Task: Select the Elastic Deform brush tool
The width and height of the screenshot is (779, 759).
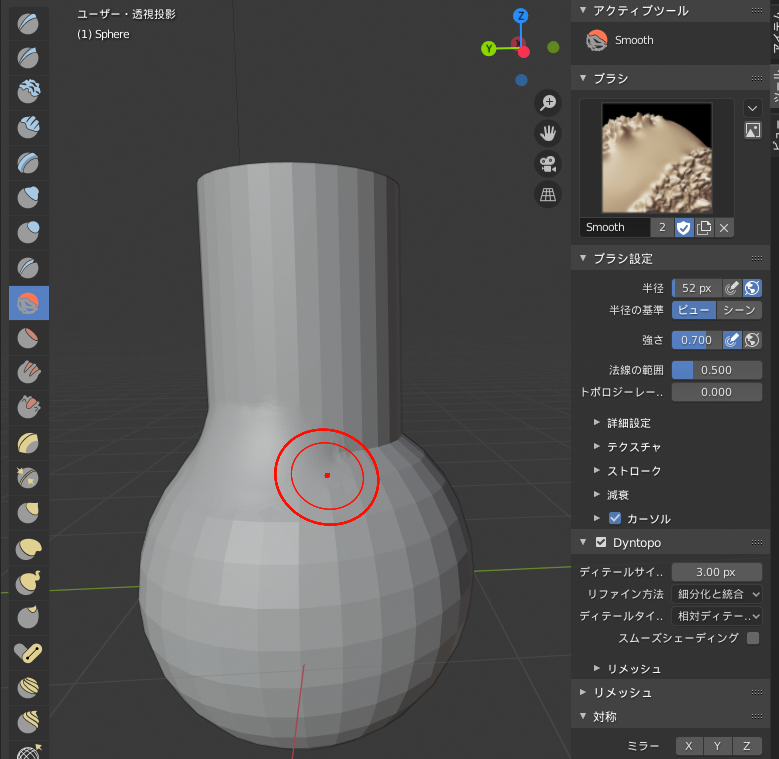Action: coord(28,548)
